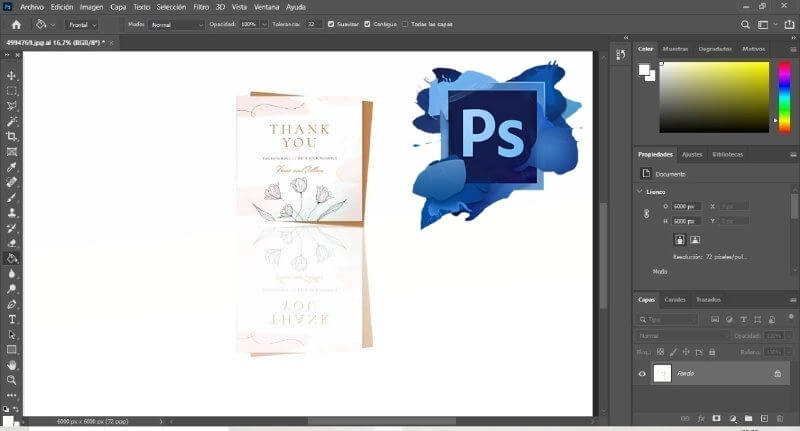Select the Crop tool
Image resolution: width=800 pixels, height=431 pixels.
(x=12, y=136)
